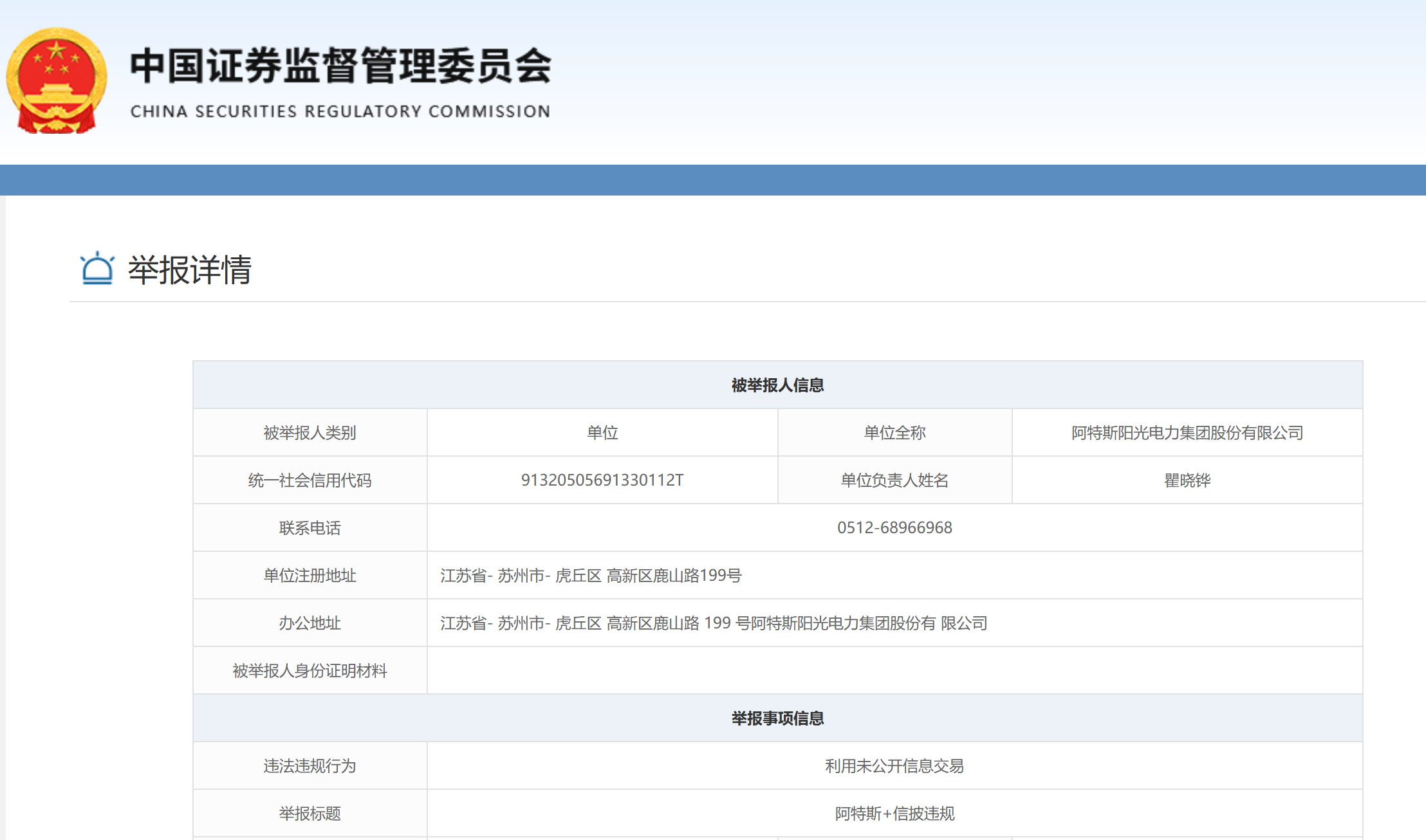Click the empty 被举报人身份证明材料 value cell
This screenshot has height=840, width=1426.
[894, 671]
